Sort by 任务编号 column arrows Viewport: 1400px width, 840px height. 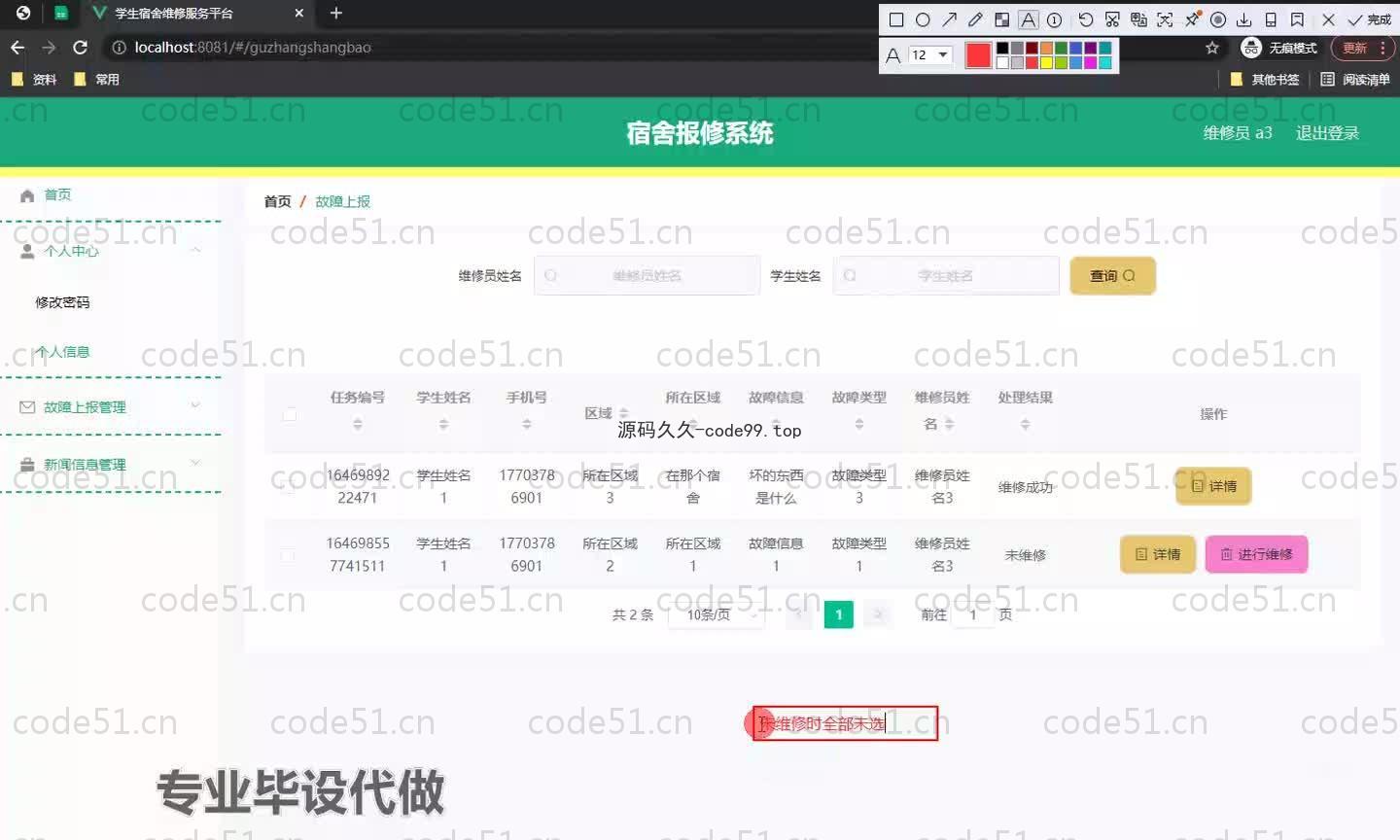(x=357, y=424)
